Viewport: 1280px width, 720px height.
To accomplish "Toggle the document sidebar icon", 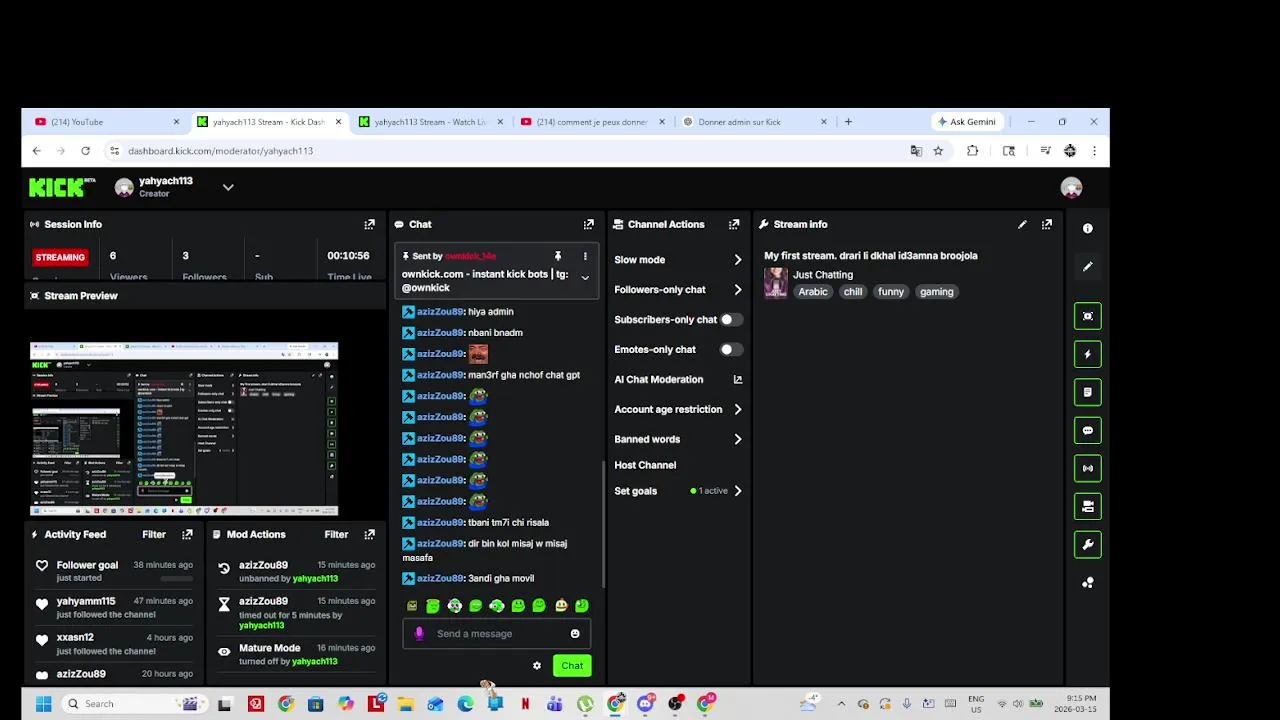I will pos(1088,392).
